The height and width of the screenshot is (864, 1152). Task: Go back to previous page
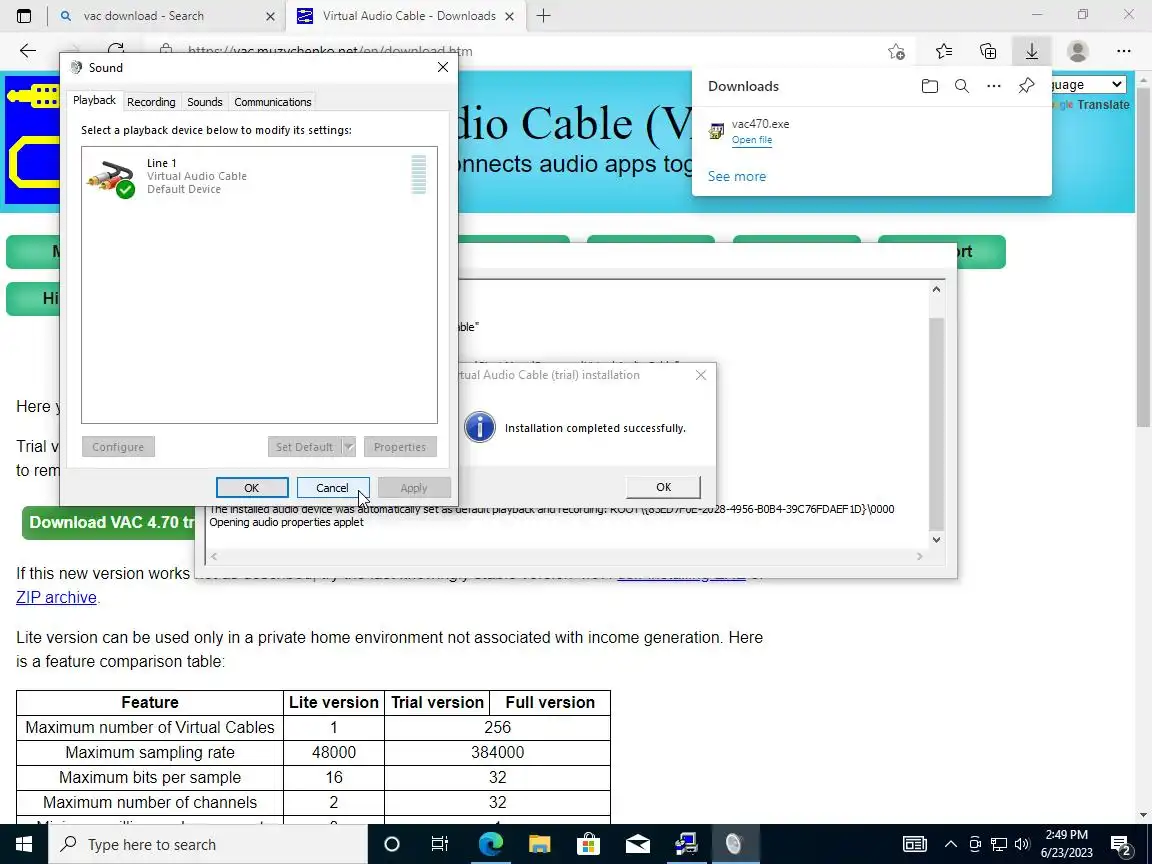[x=28, y=51]
